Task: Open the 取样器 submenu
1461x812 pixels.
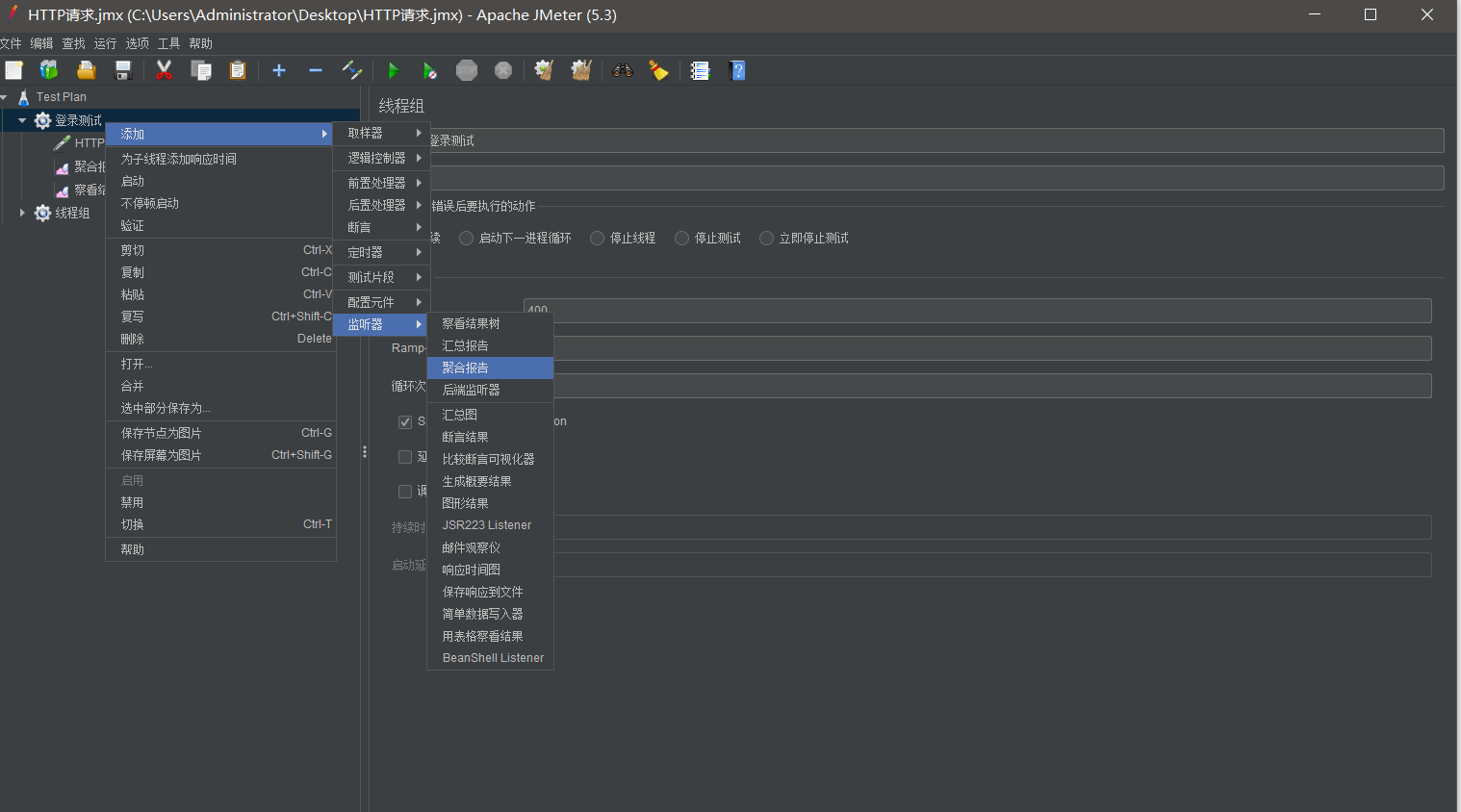Action: point(381,133)
